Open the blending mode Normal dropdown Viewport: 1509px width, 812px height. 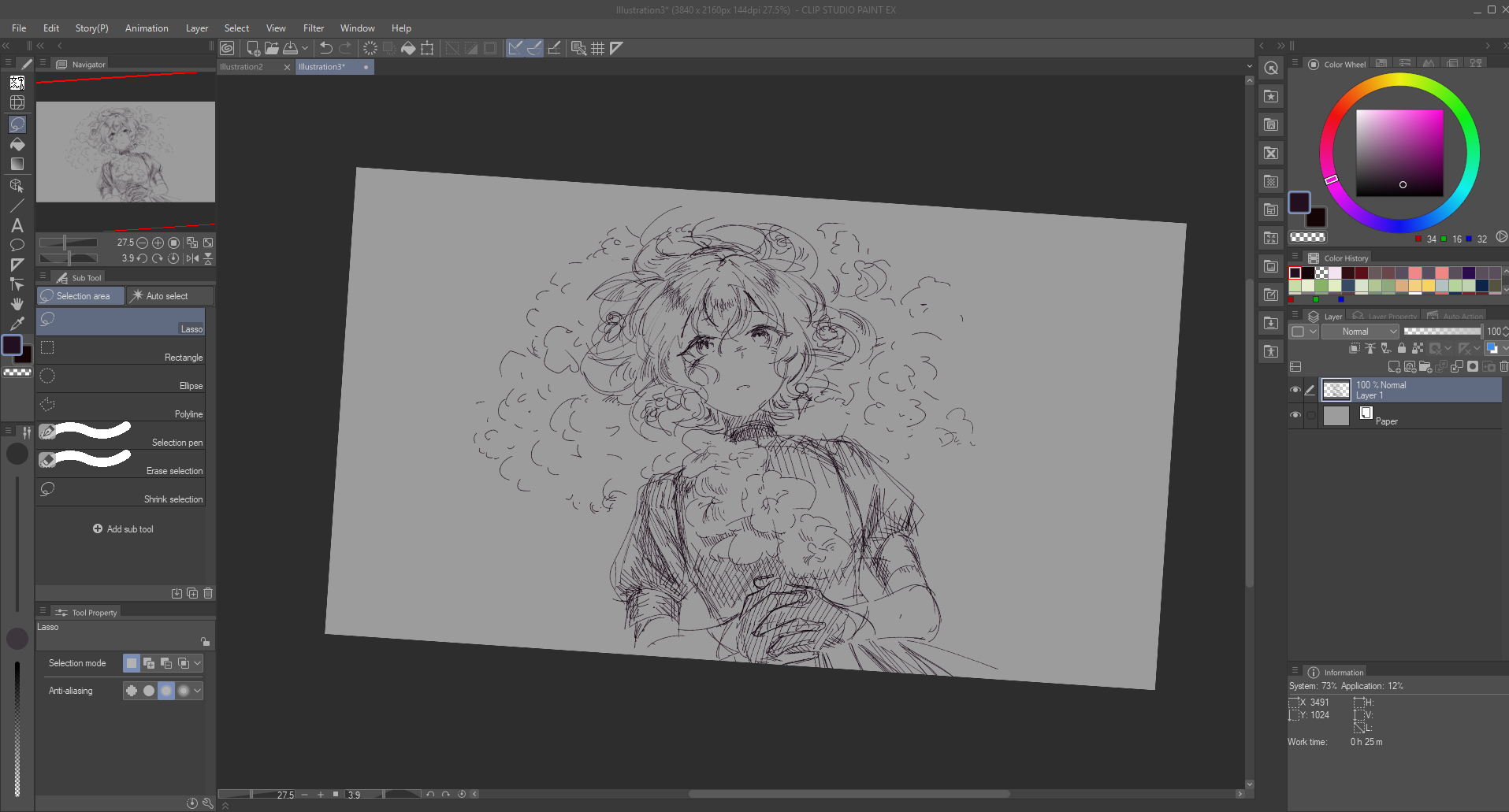click(x=1360, y=332)
